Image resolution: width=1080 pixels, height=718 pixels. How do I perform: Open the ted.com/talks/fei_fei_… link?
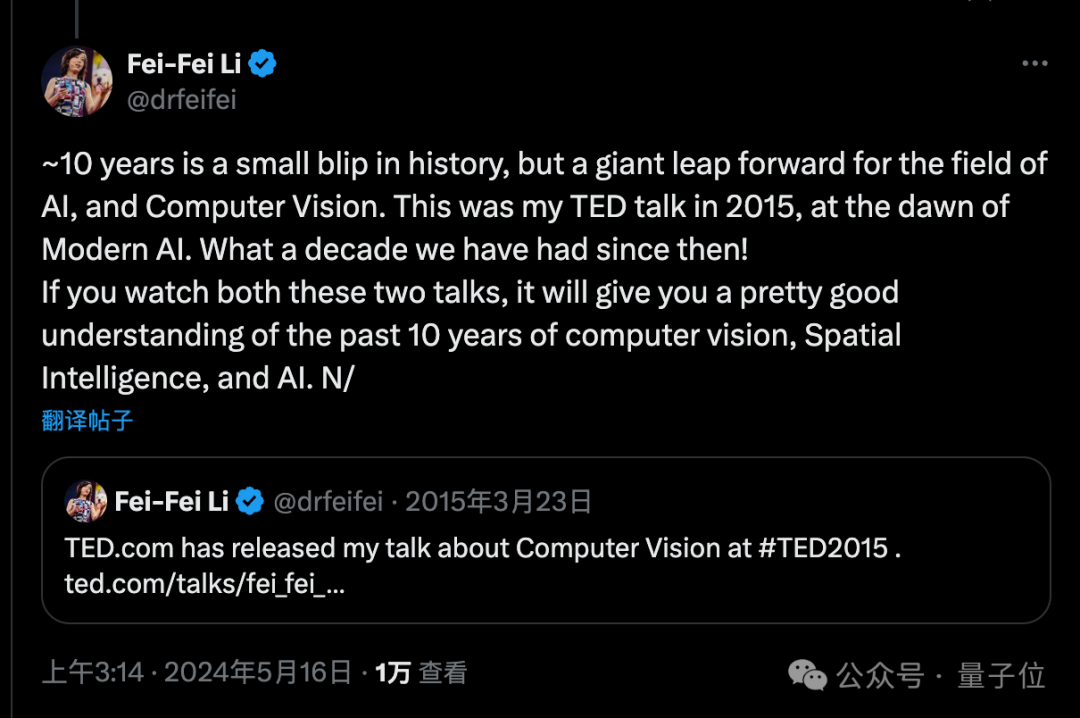point(205,584)
